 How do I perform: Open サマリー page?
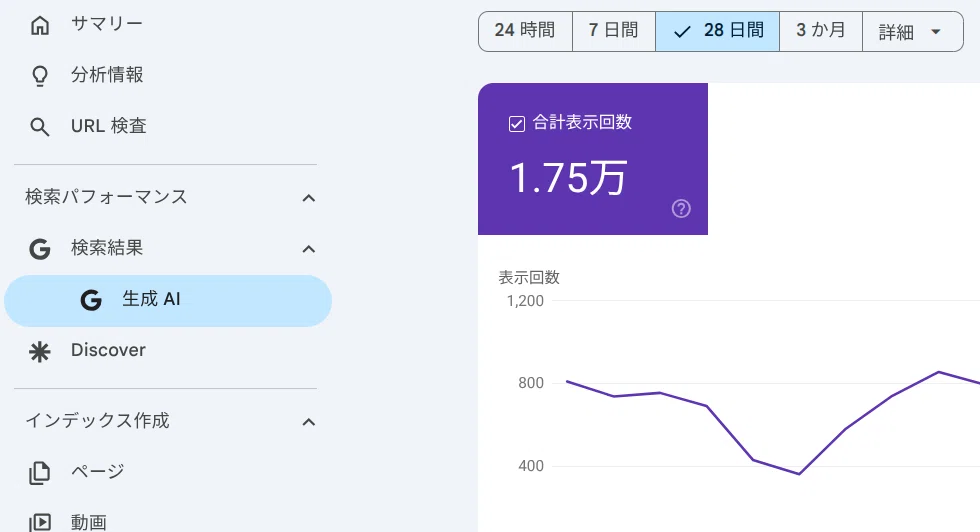(107, 24)
